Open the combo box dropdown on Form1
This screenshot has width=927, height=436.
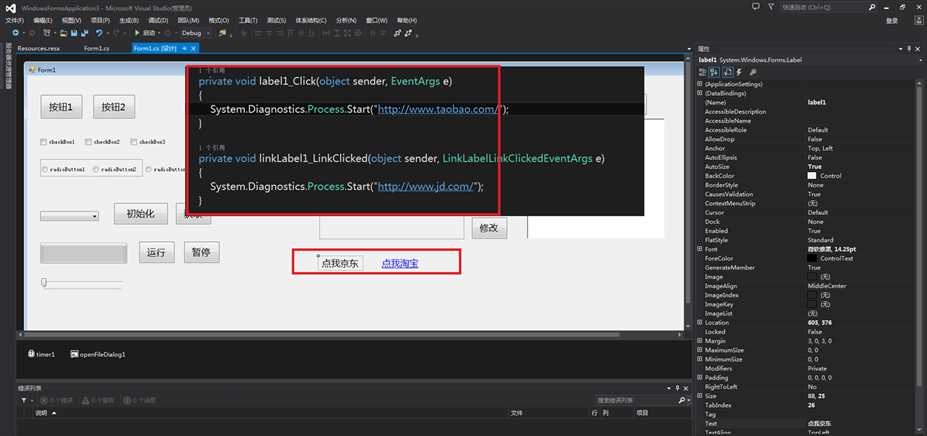tap(94, 217)
